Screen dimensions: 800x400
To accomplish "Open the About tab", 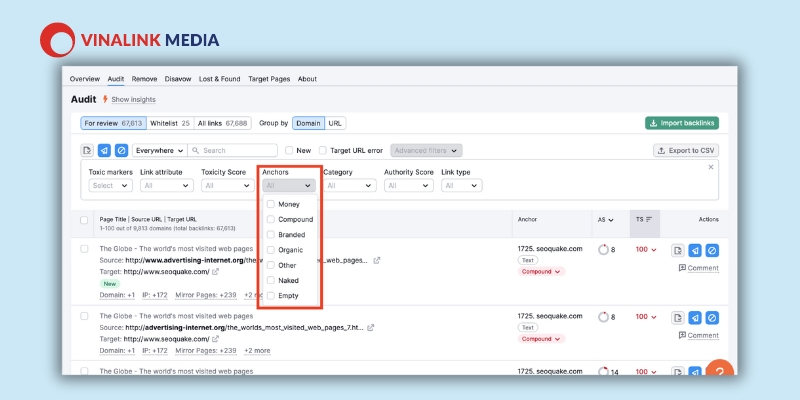I will 307,79.
